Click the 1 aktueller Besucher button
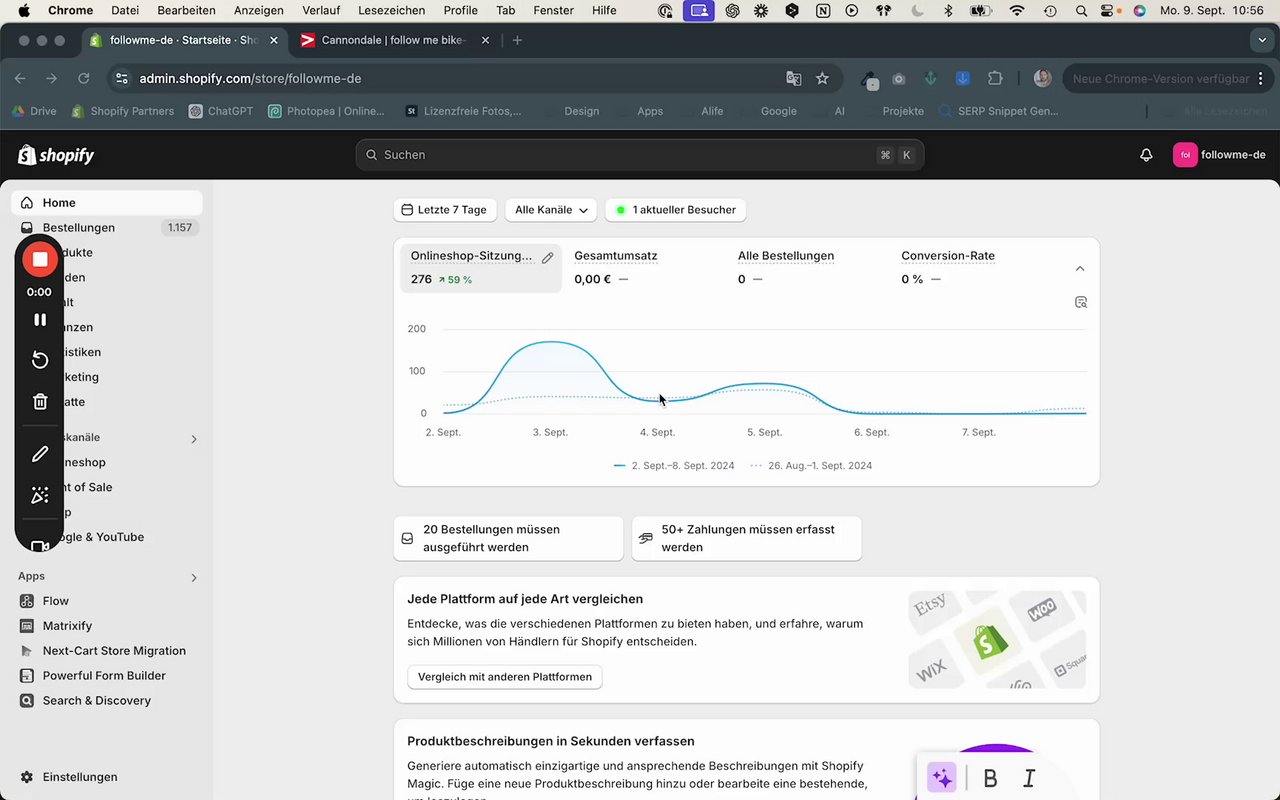Viewport: 1280px width, 800px height. click(x=676, y=210)
